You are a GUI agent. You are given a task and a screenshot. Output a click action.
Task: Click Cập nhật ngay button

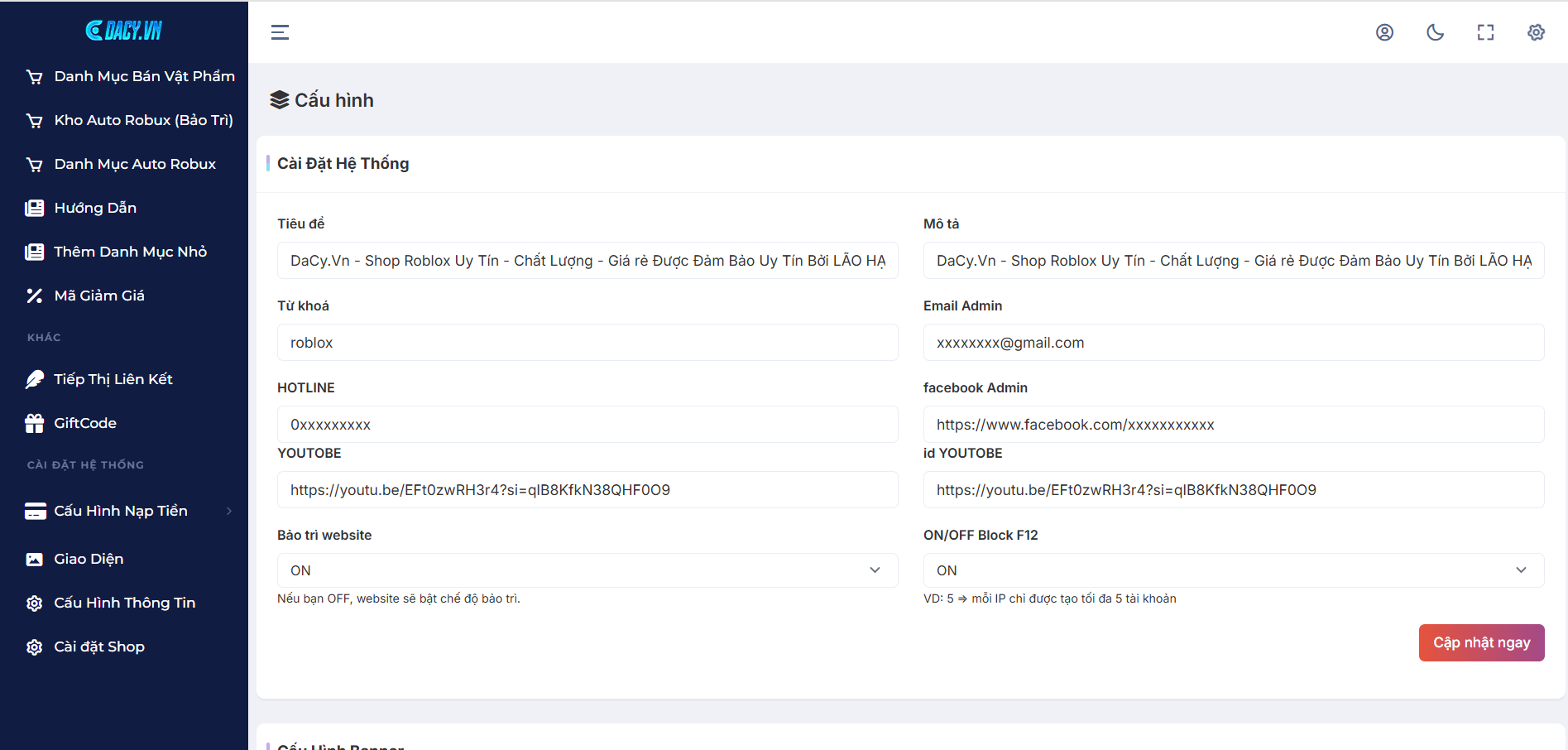[x=1481, y=642]
